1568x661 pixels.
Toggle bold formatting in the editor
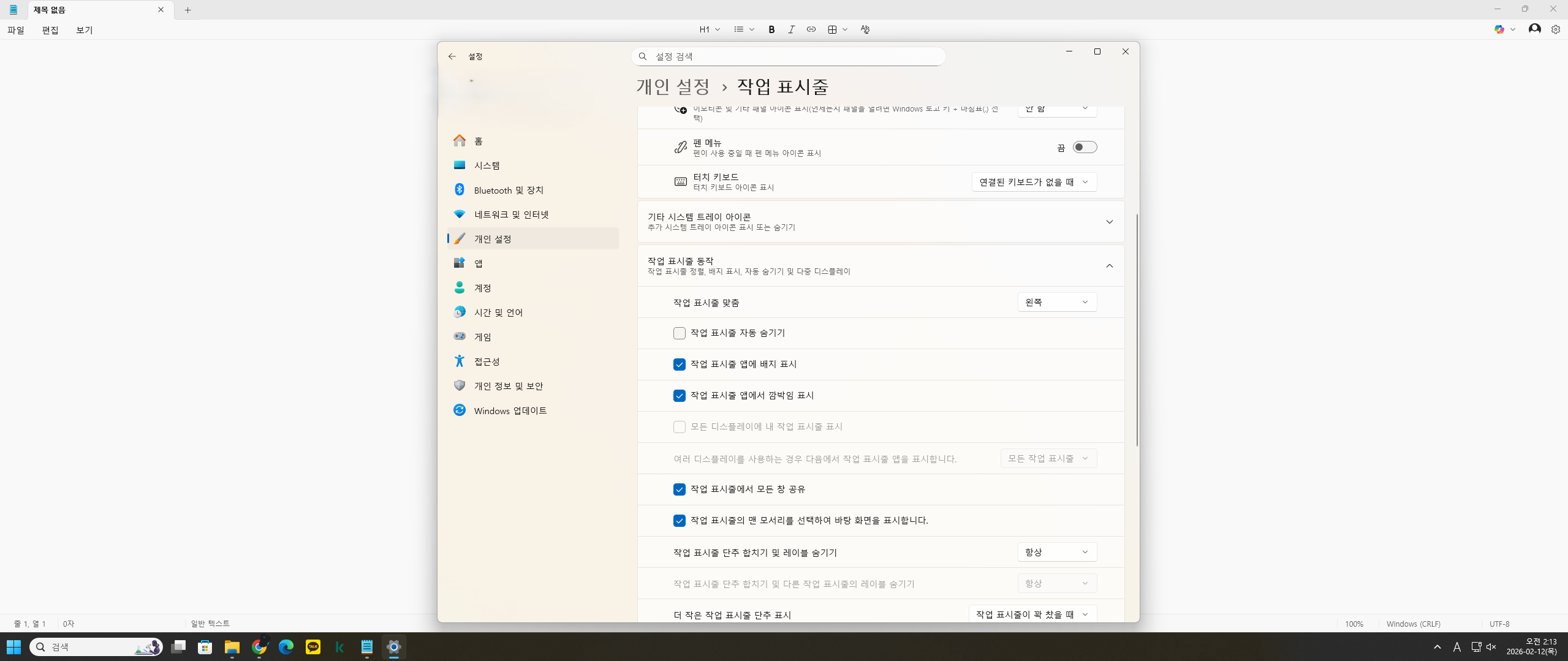(771, 29)
